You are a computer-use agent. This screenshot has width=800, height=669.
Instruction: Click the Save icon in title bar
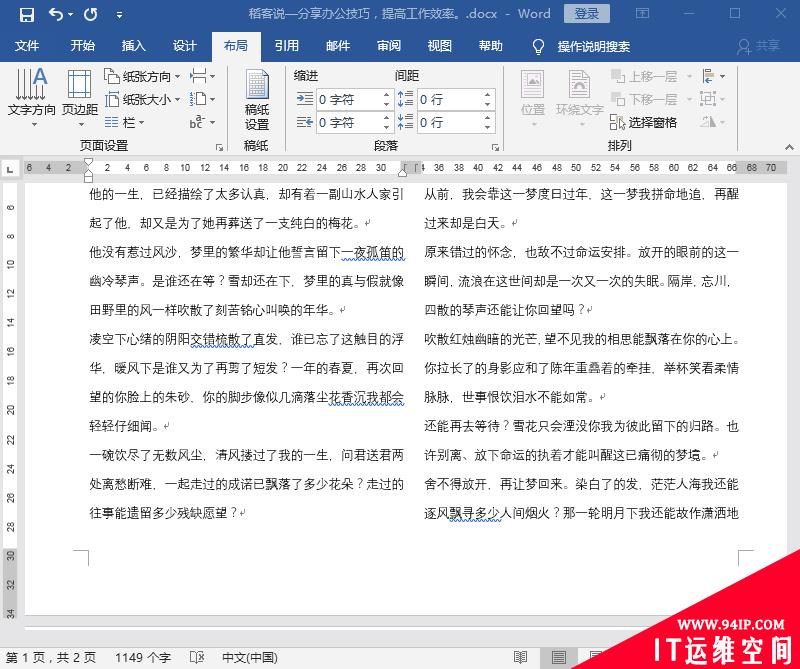coord(27,15)
